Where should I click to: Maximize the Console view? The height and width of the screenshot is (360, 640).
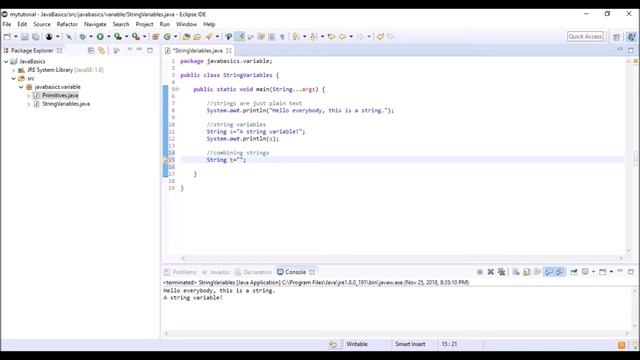[x=631, y=271]
